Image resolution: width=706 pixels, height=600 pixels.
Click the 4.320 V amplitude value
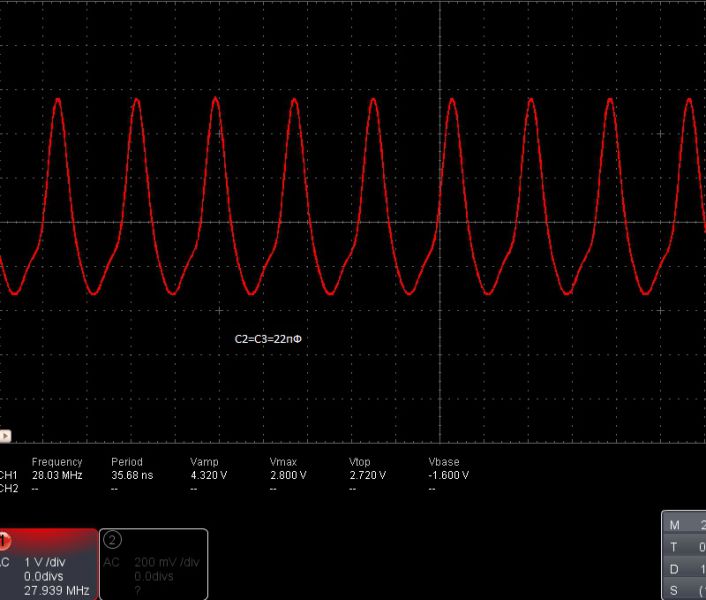(x=209, y=475)
